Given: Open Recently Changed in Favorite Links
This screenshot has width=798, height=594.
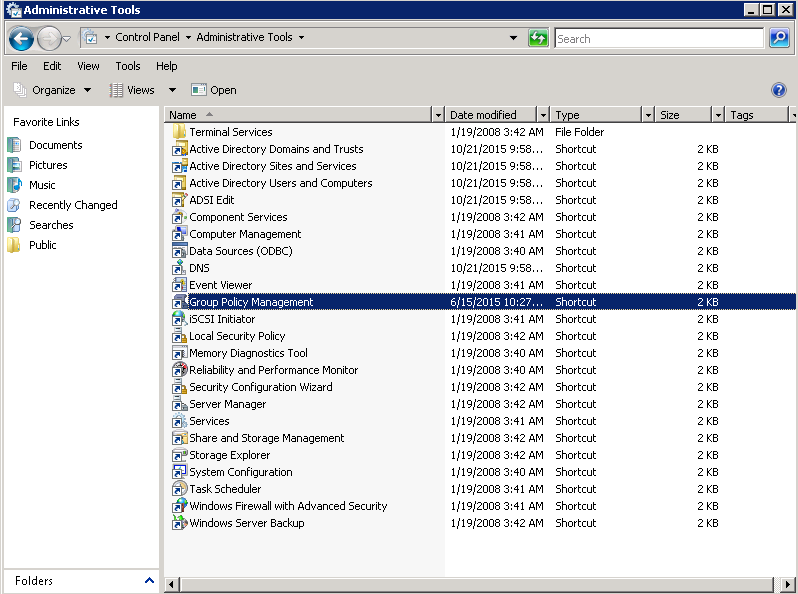Looking at the screenshot, I should [x=73, y=205].
